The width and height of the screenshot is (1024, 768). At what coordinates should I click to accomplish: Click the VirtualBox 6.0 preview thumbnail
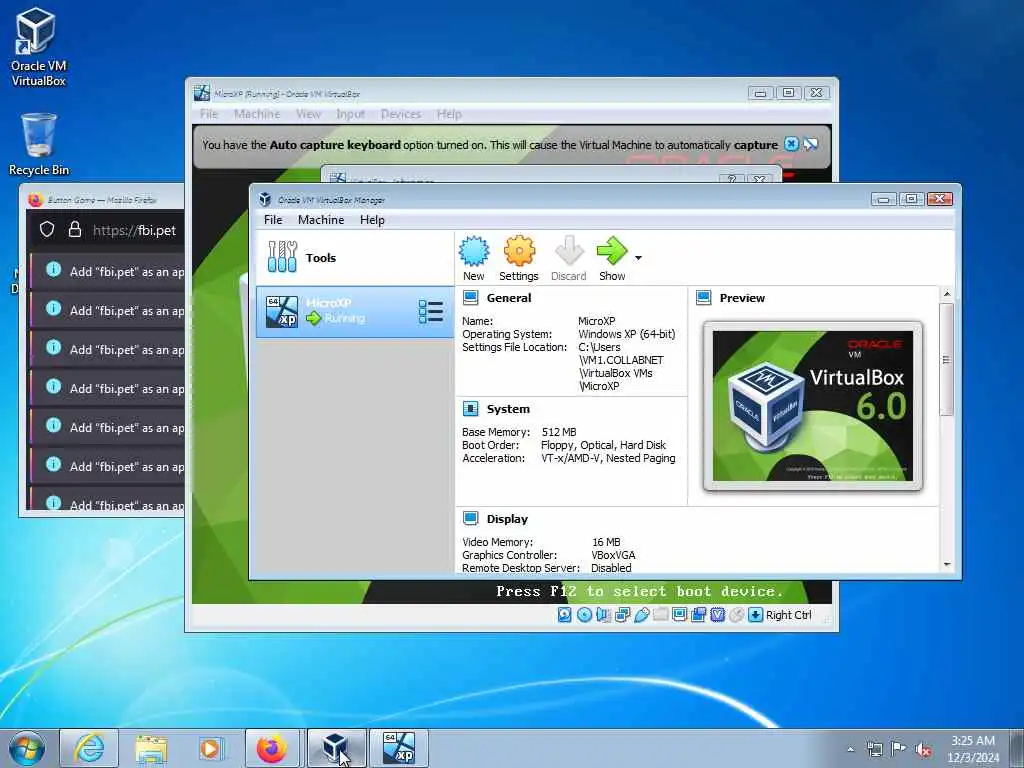point(812,406)
